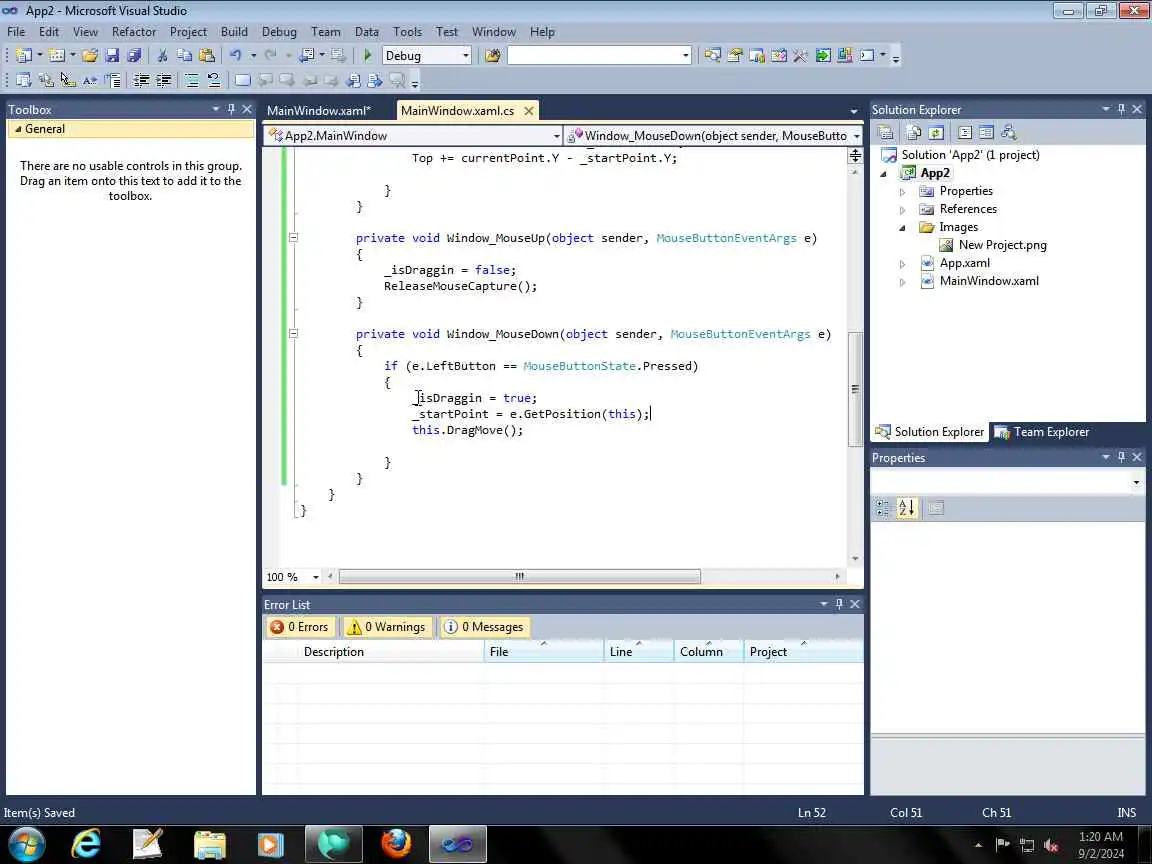Toggle Messages filter in Error List
Screen dimensions: 1152x864
click(x=484, y=627)
